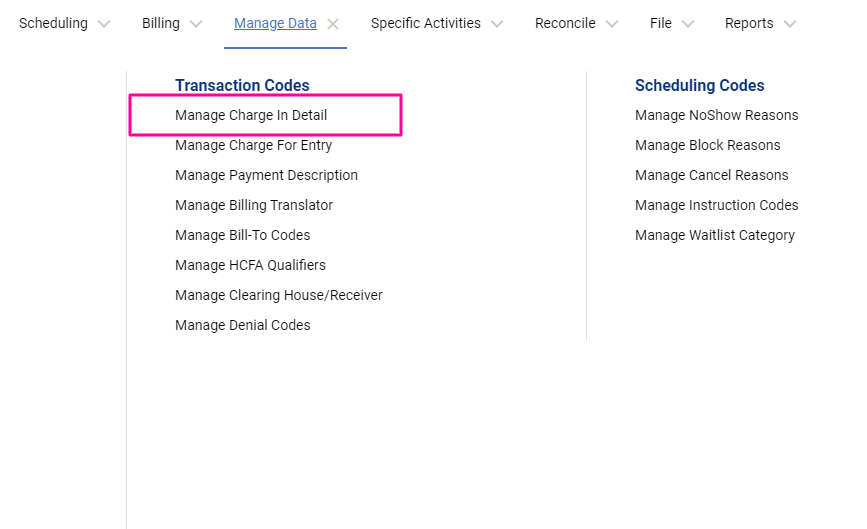Open Manage Denial Codes
The image size is (867, 529).
tap(242, 325)
